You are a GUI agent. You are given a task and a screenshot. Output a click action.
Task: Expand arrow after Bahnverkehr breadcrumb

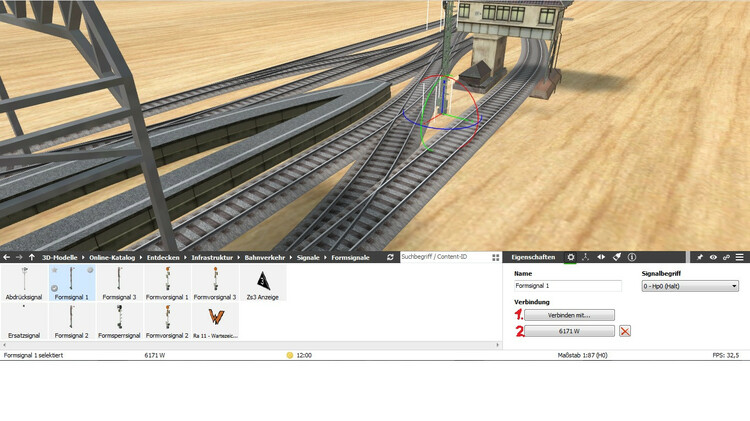(x=291, y=257)
